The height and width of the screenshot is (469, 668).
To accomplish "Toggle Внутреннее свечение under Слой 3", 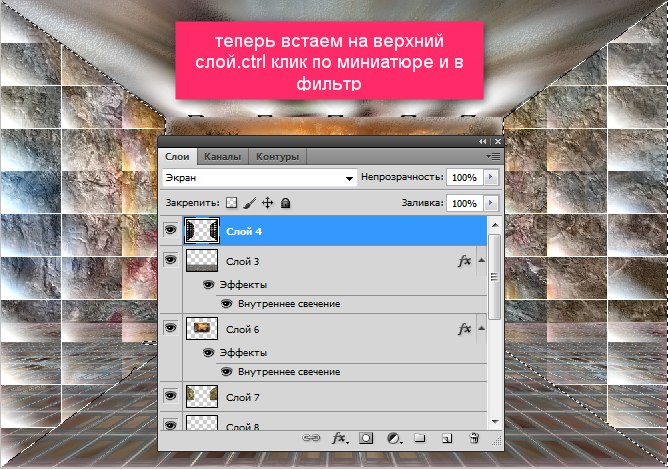I will [x=227, y=304].
